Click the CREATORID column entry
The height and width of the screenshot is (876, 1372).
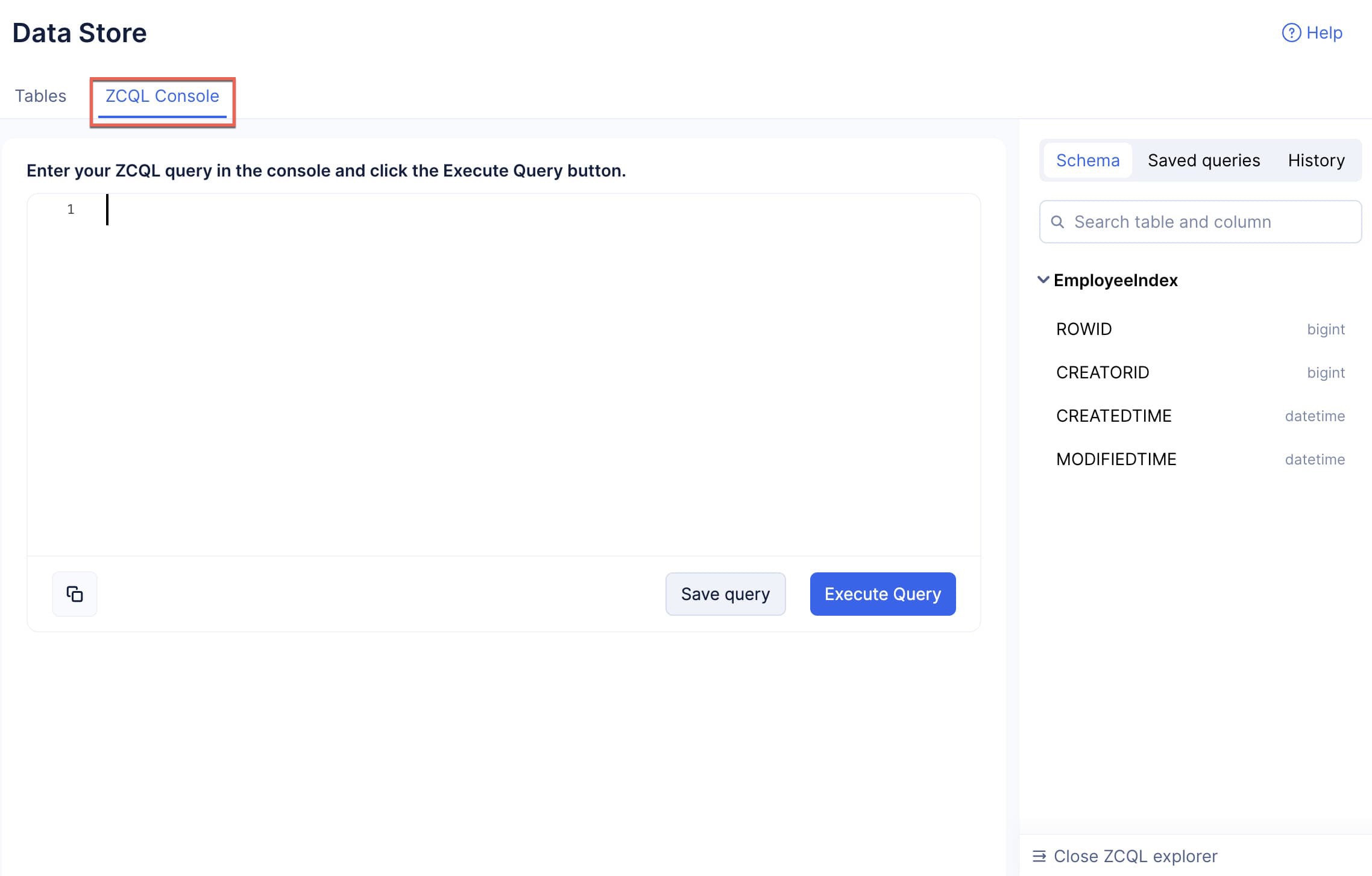[1103, 372]
